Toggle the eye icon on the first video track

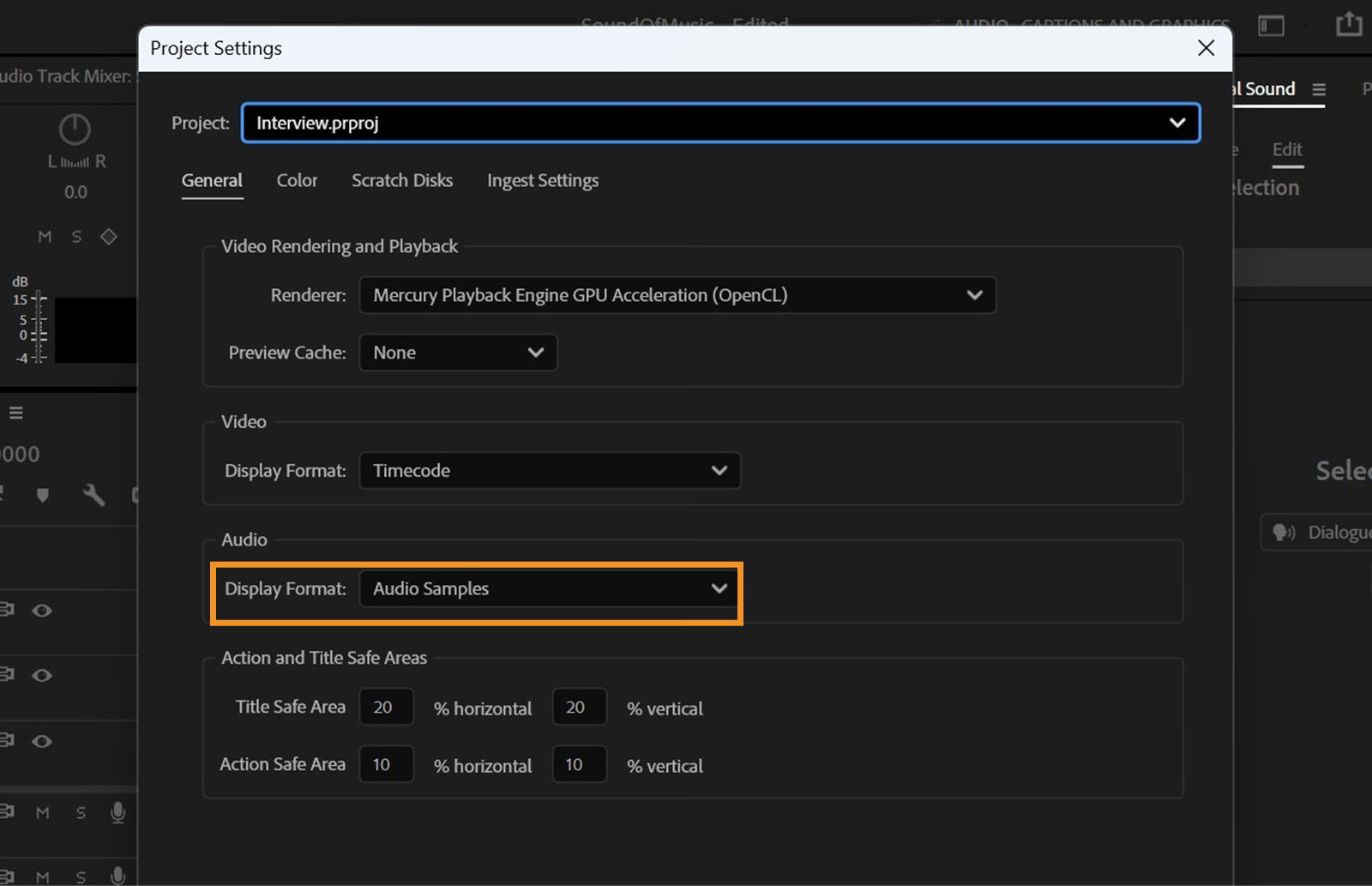pos(43,611)
